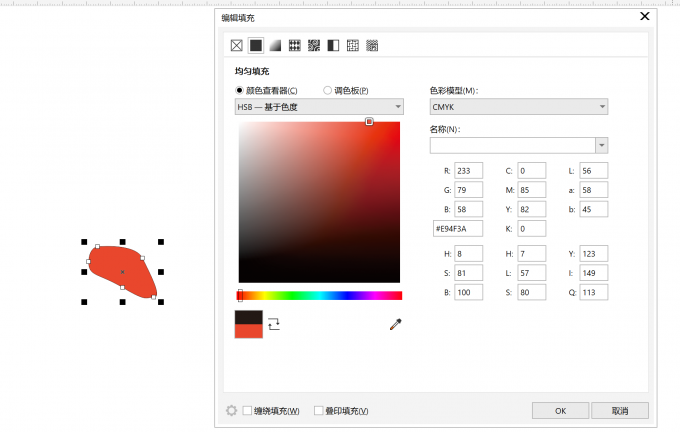The height and width of the screenshot is (432, 680).
Task: Click the Lab b field showing 45
Action: tap(594, 209)
